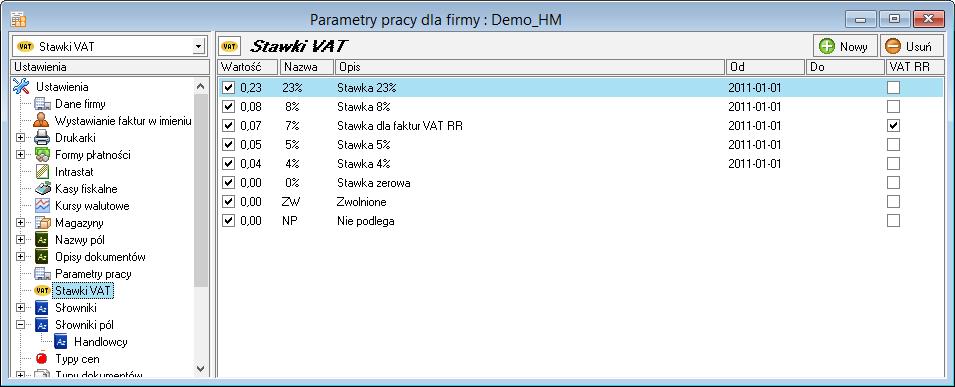Viewport: 955px width, 387px height.
Task: Click the Ustawienia wrench icon in tree
Action: click(x=21, y=87)
